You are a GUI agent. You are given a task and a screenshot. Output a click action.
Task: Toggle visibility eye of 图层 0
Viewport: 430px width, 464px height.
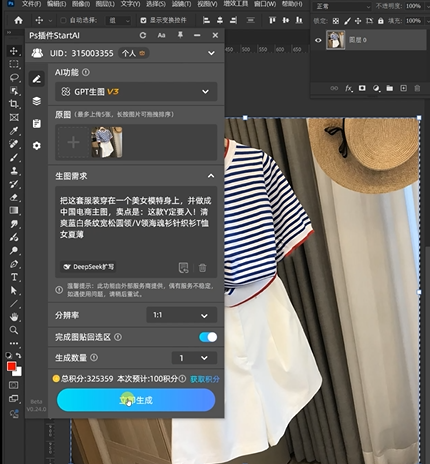click(x=318, y=40)
